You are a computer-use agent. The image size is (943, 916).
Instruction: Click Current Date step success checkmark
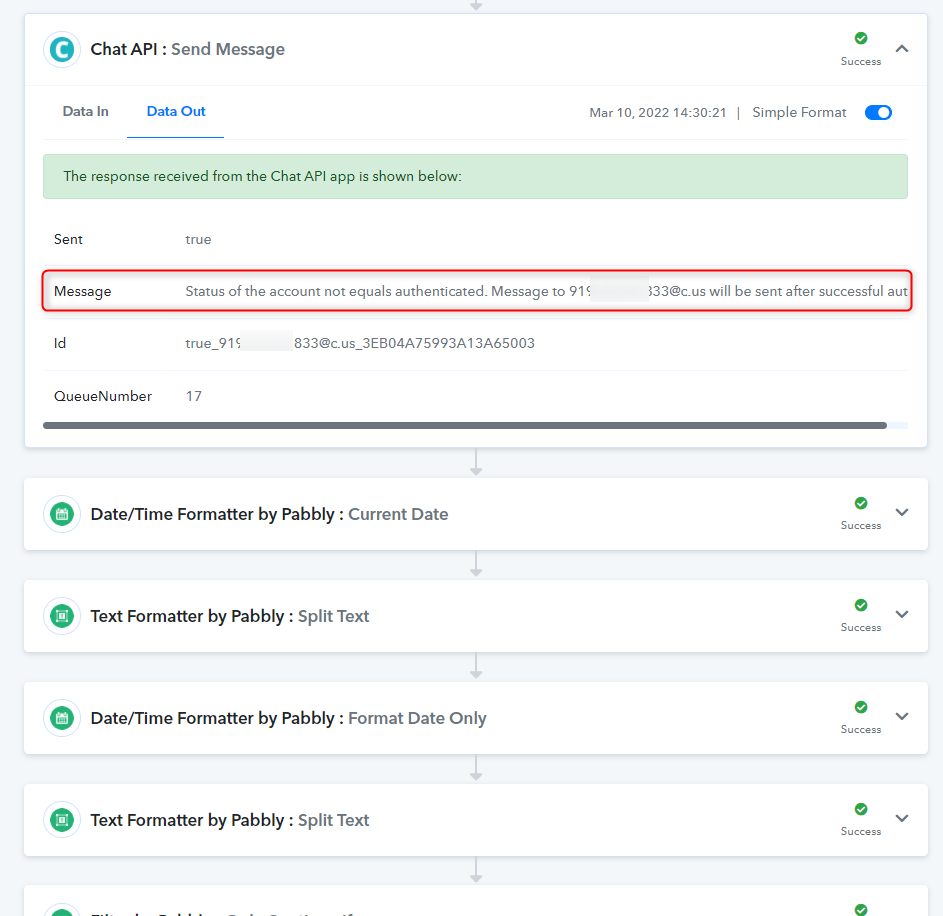[x=861, y=503]
